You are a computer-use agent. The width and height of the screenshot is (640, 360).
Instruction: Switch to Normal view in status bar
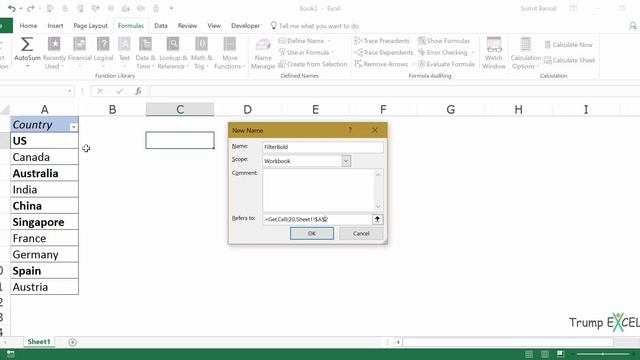pos(529,354)
